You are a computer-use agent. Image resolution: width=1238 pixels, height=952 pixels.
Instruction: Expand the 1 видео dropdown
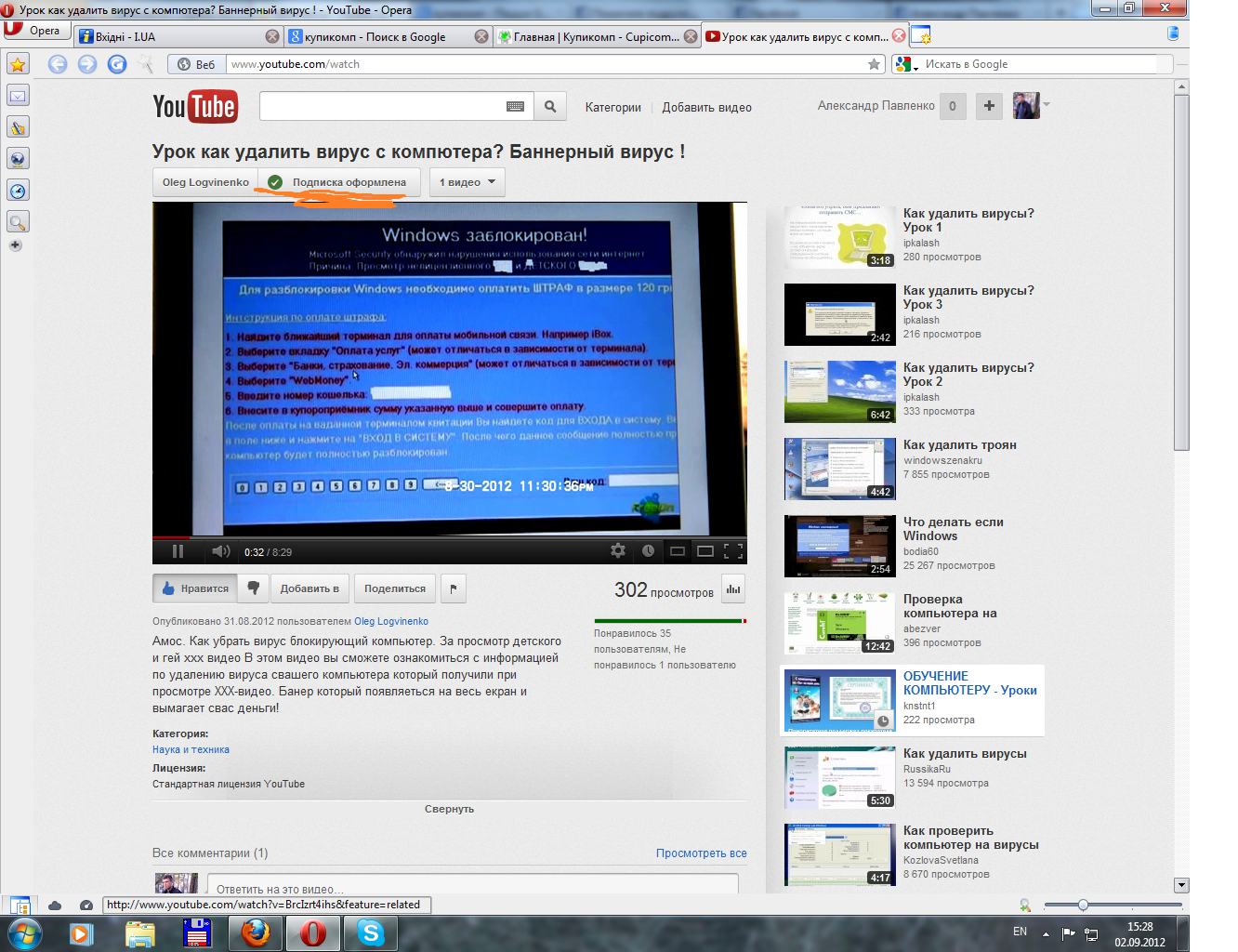pos(468,182)
